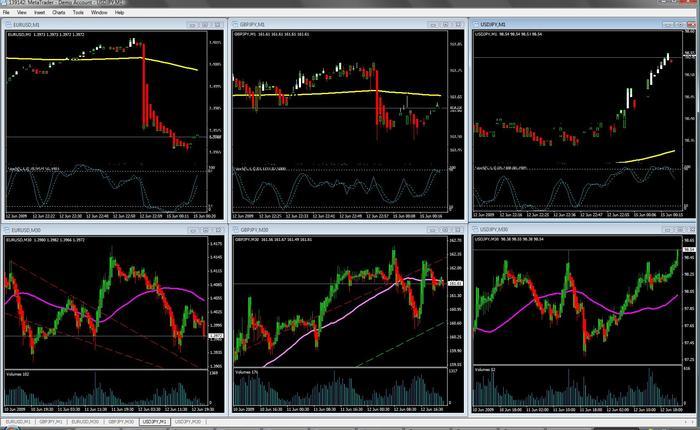Click the GBPJPY,M30 chart window icon

pos(236,230)
